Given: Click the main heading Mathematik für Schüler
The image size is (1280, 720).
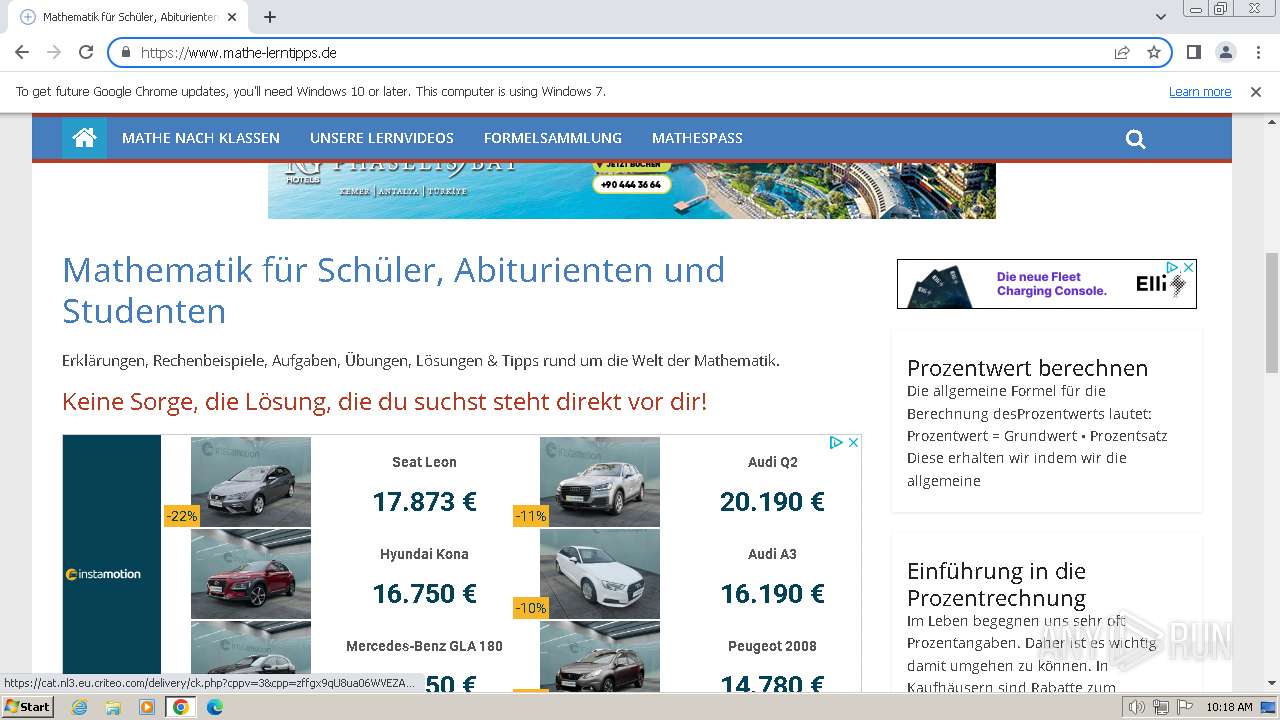Looking at the screenshot, I should (394, 290).
